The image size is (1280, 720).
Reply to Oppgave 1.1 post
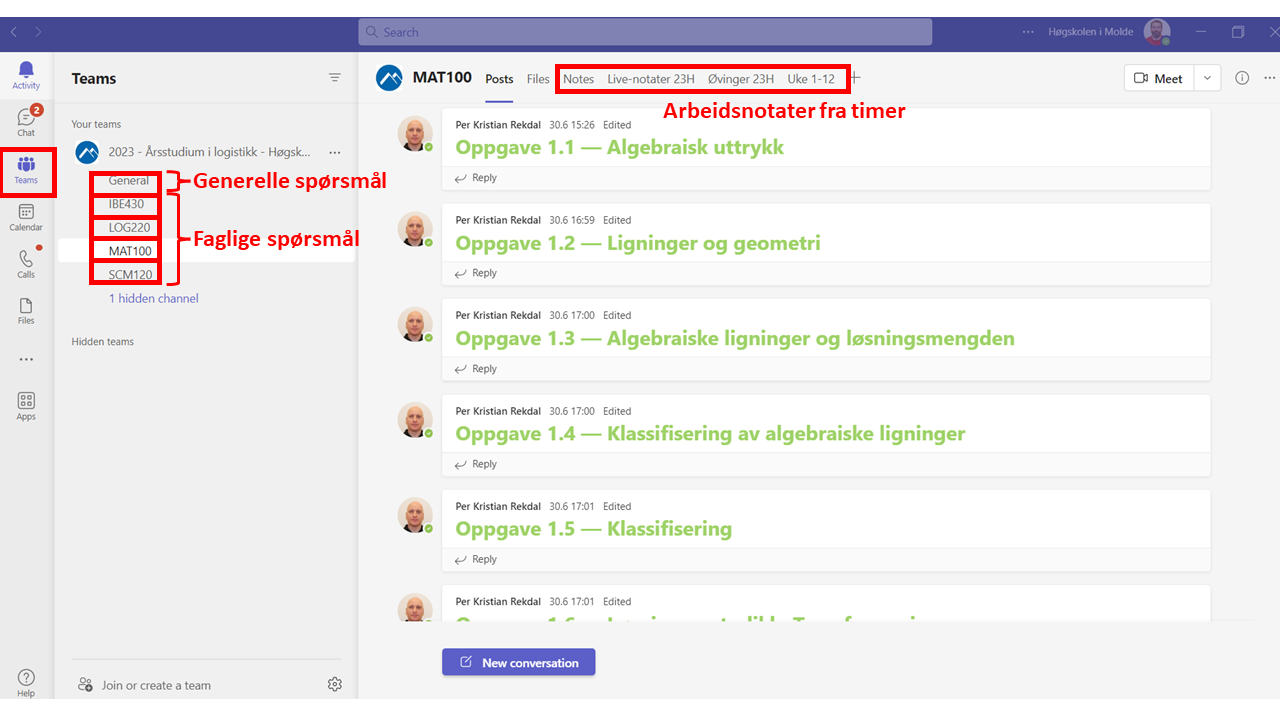(476, 177)
